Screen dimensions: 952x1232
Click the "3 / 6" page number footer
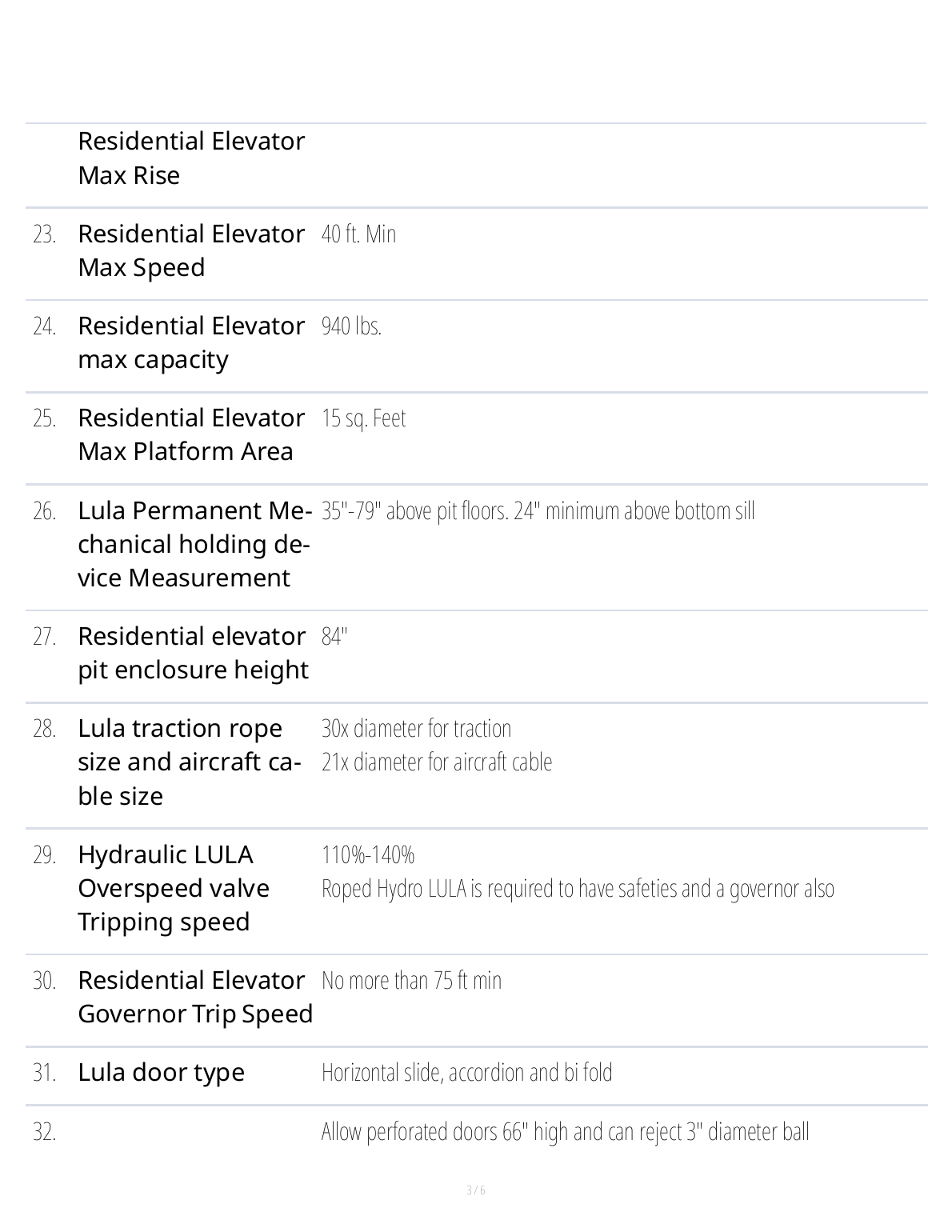[476, 1190]
